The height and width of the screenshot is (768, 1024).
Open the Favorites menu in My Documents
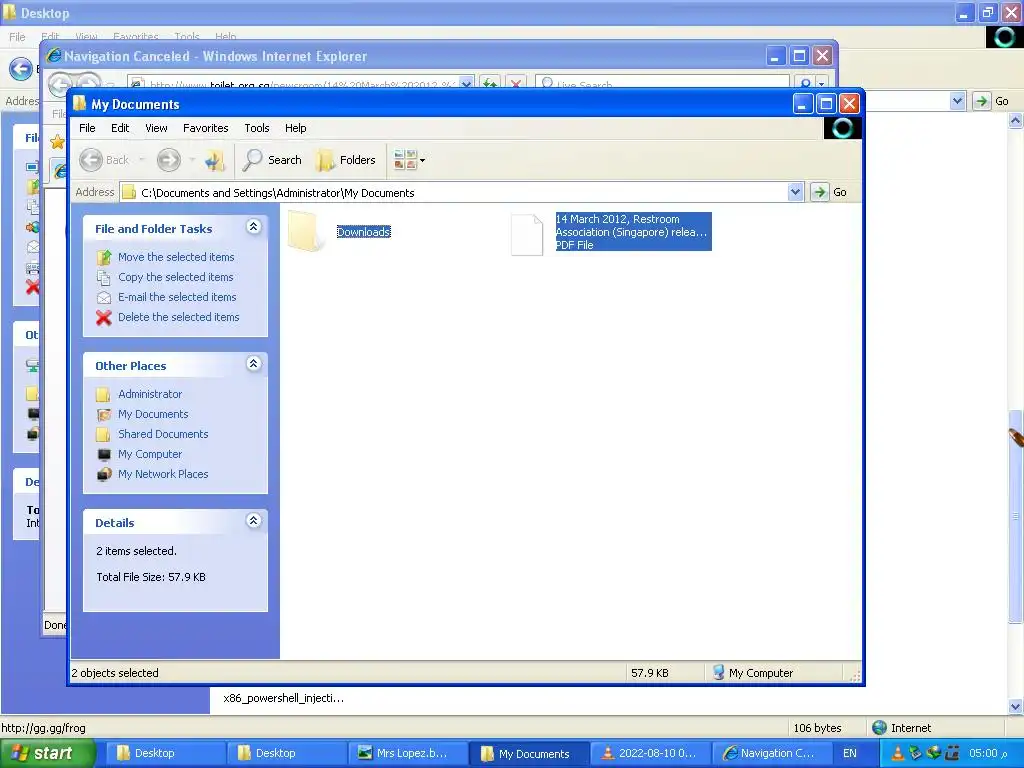[206, 128]
